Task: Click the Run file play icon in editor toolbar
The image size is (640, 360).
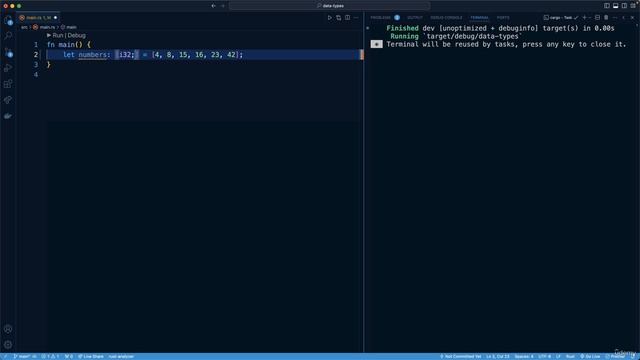Action: [x=330, y=18]
